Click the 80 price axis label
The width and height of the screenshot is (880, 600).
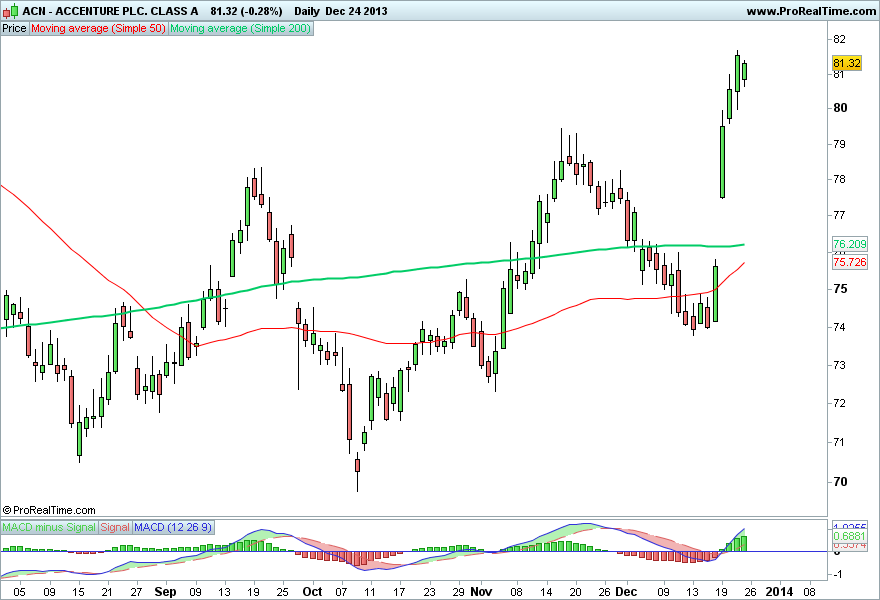[x=840, y=108]
